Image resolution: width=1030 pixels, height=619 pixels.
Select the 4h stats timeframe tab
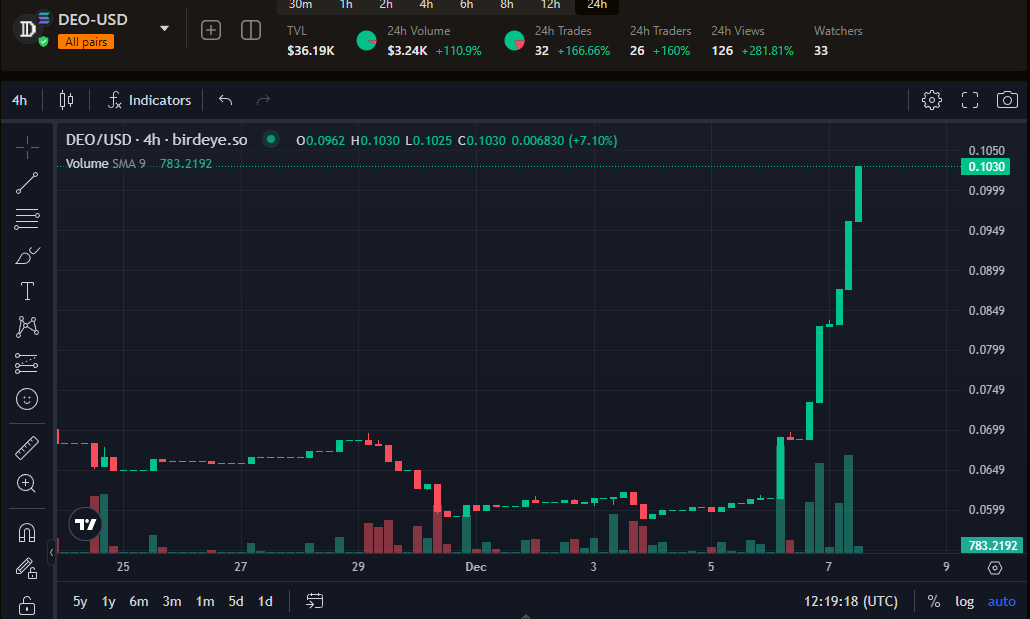(x=426, y=5)
